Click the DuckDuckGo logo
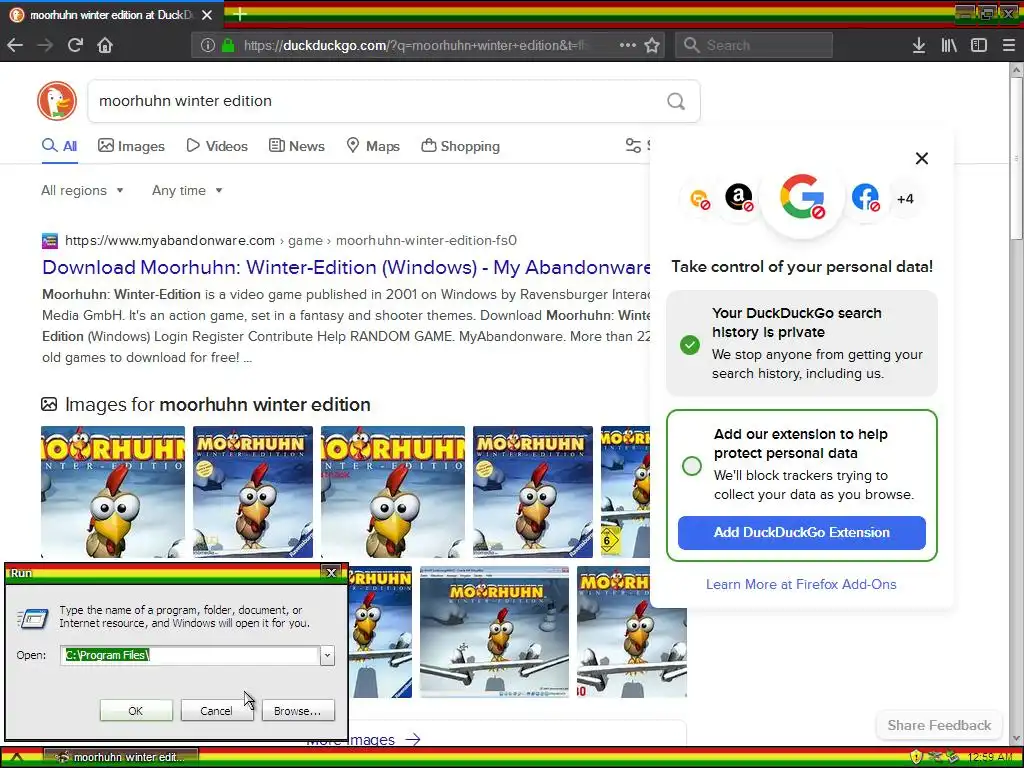The image size is (1024, 768). point(57,101)
